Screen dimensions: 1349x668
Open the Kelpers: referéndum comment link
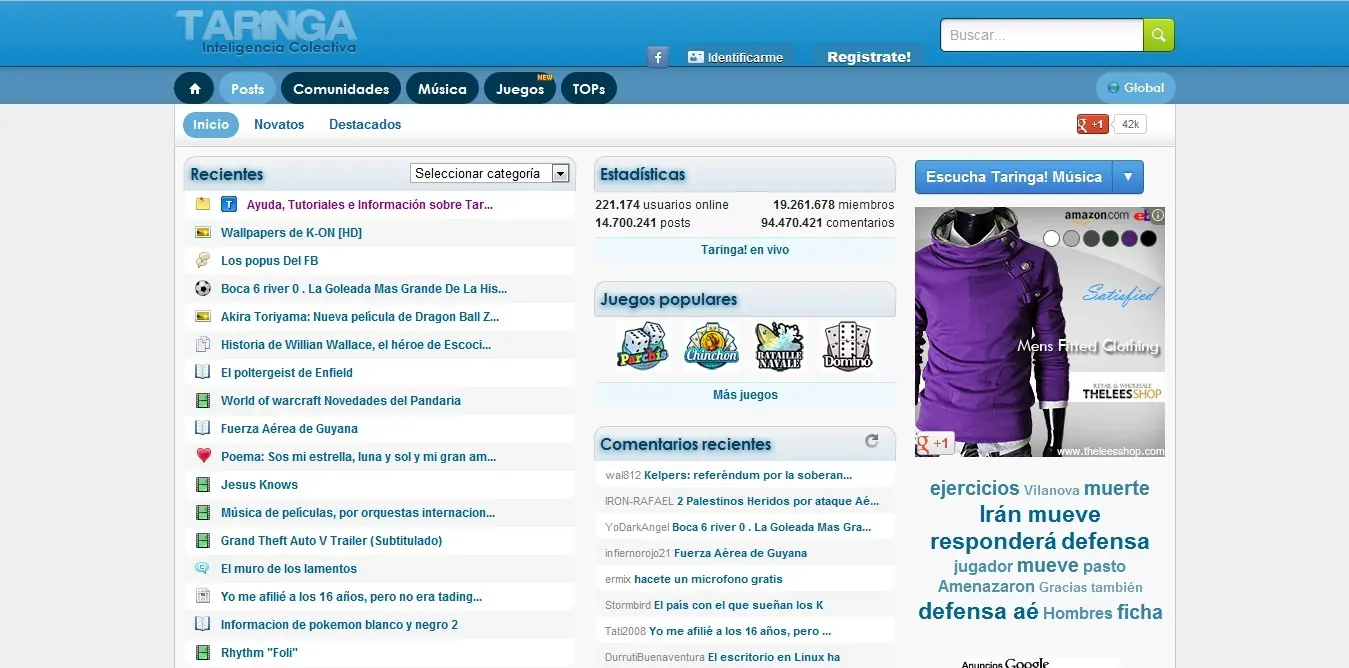748,475
